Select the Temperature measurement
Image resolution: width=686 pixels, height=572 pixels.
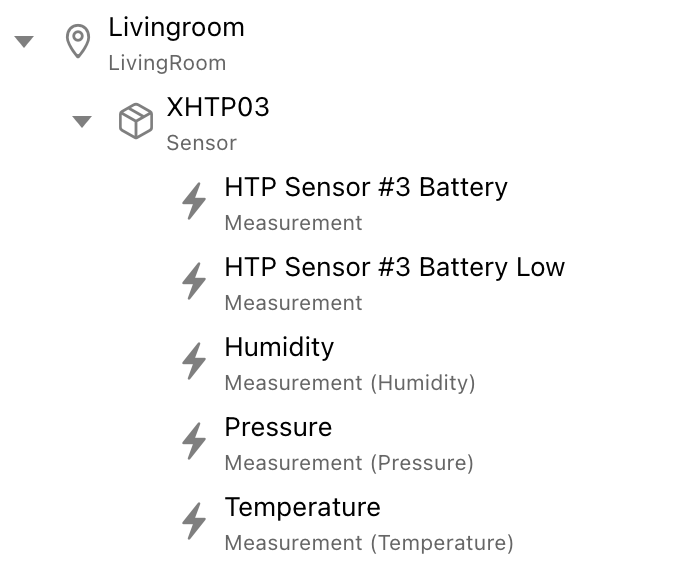pyautogui.click(x=302, y=508)
